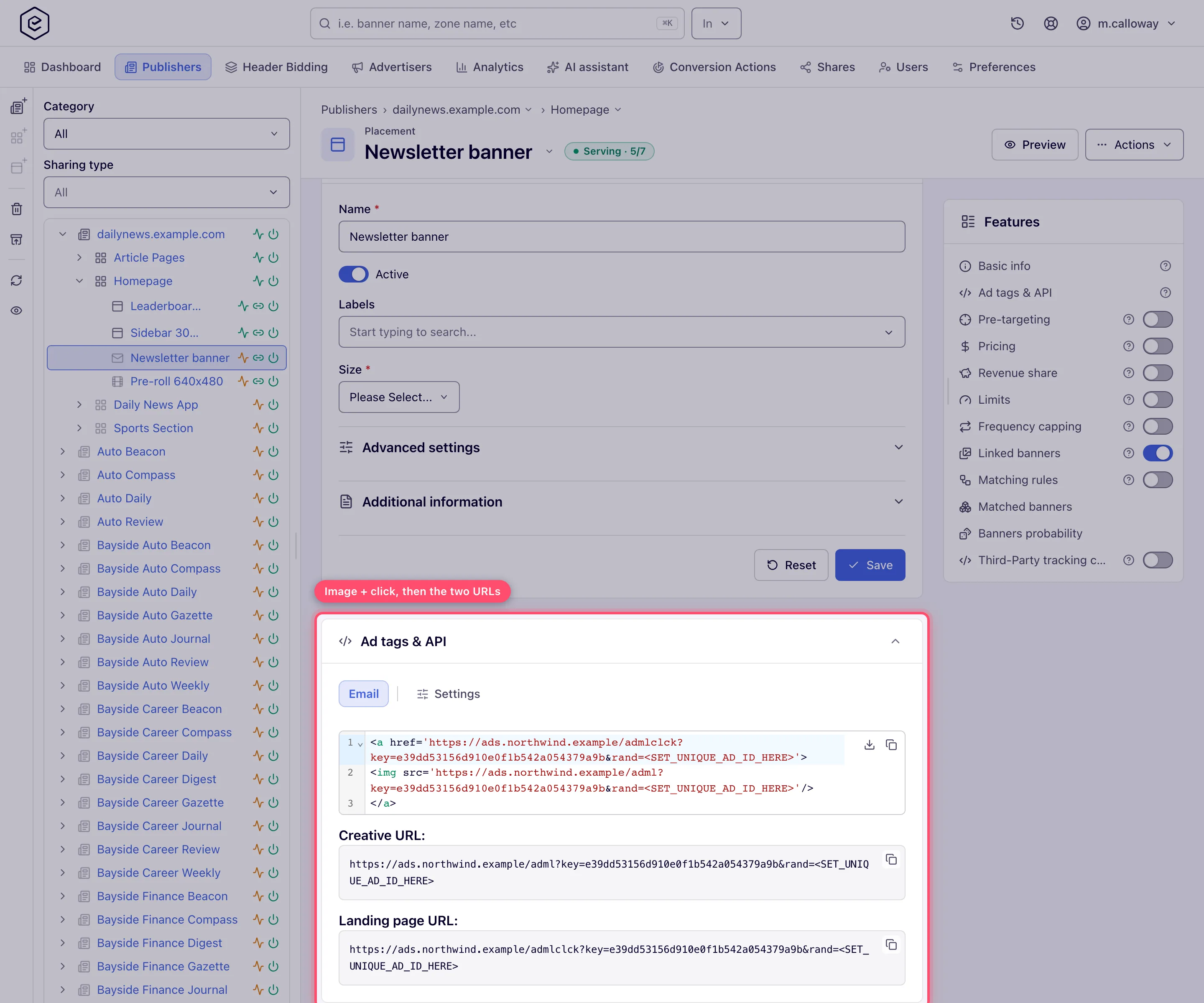Click the Preview button
The height and width of the screenshot is (1003, 1204).
click(x=1034, y=145)
